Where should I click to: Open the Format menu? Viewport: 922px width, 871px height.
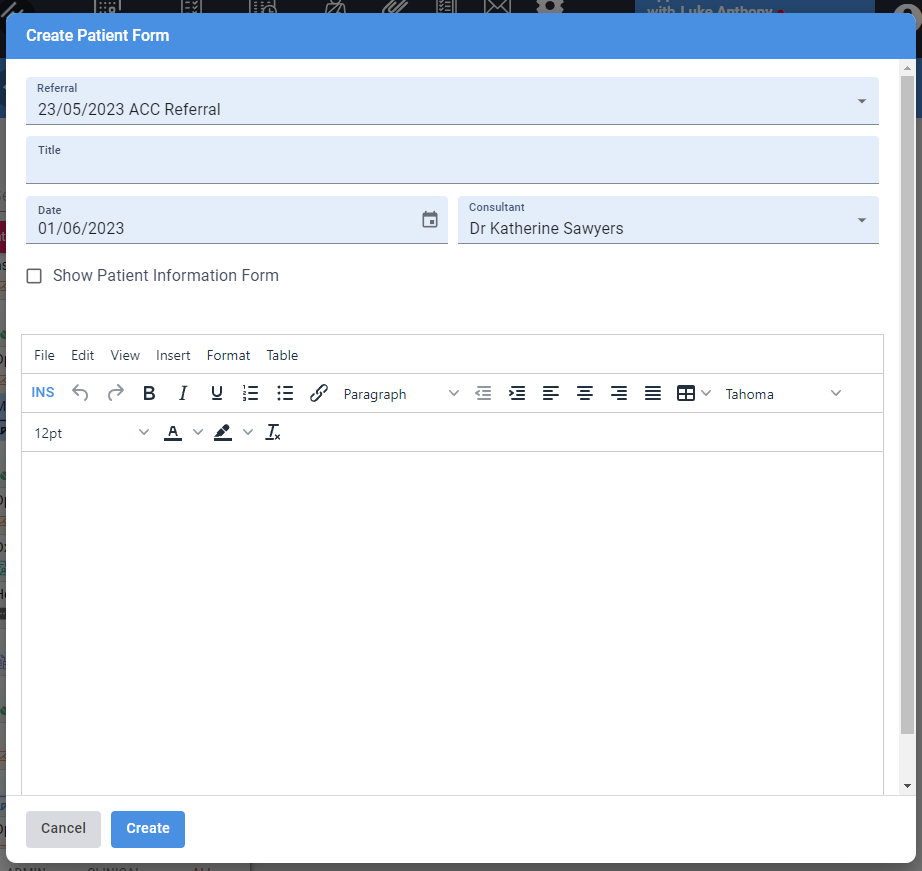[228, 355]
